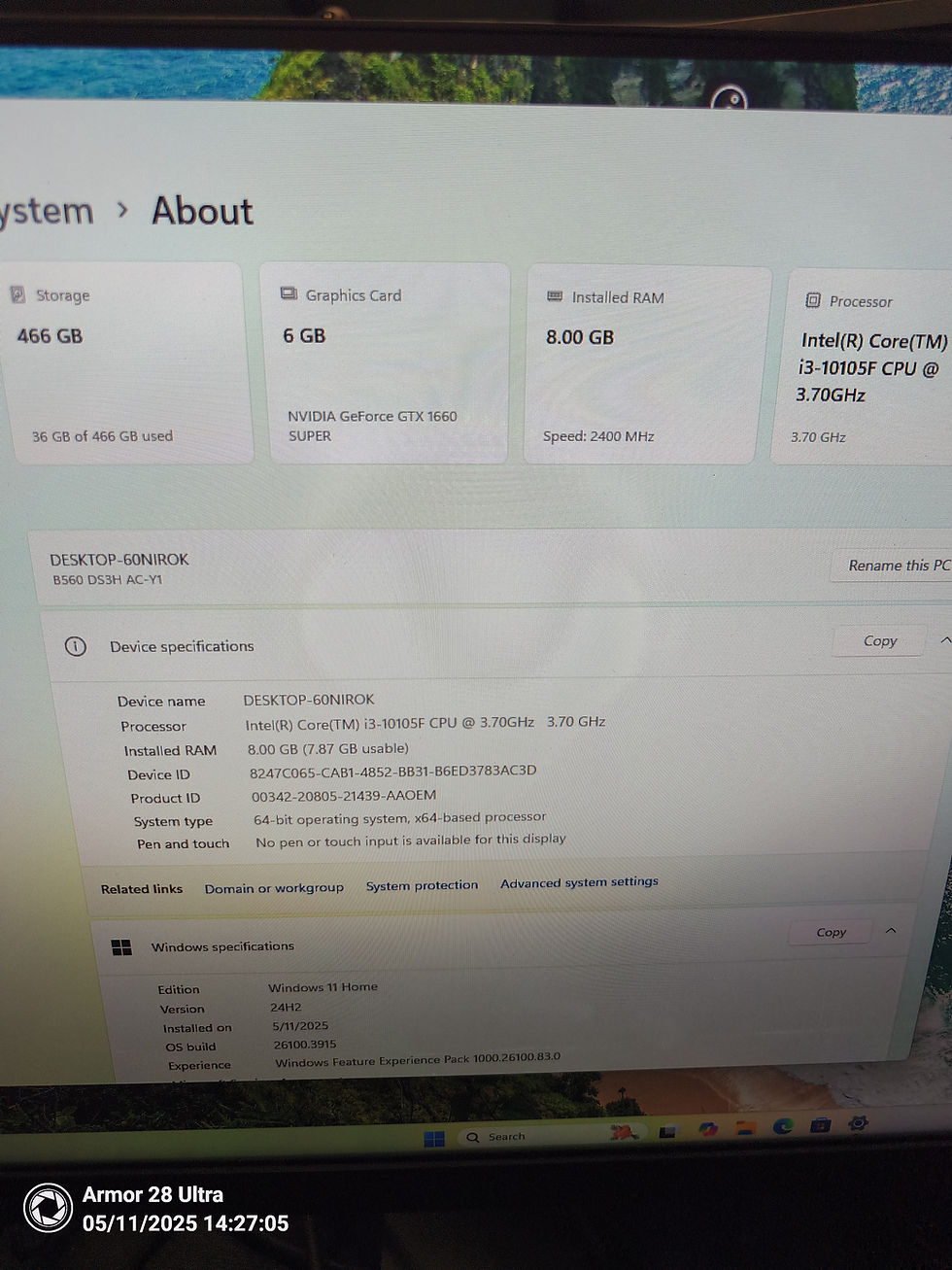The width and height of the screenshot is (952, 1270).
Task: Click the Storage card icon
Action: 17,293
